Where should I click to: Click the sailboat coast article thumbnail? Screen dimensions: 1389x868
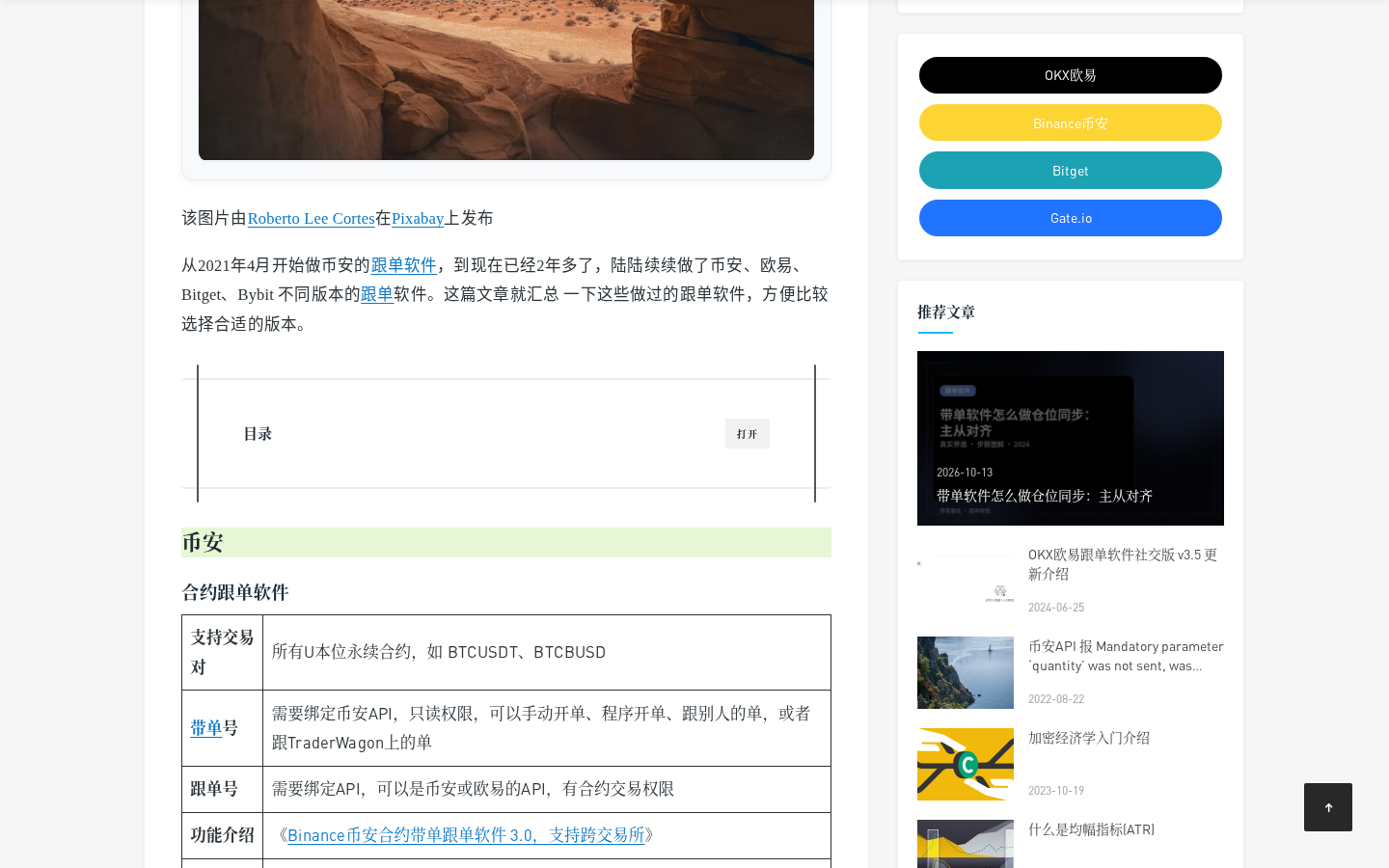pyautogui.click(x=966, y=672)
